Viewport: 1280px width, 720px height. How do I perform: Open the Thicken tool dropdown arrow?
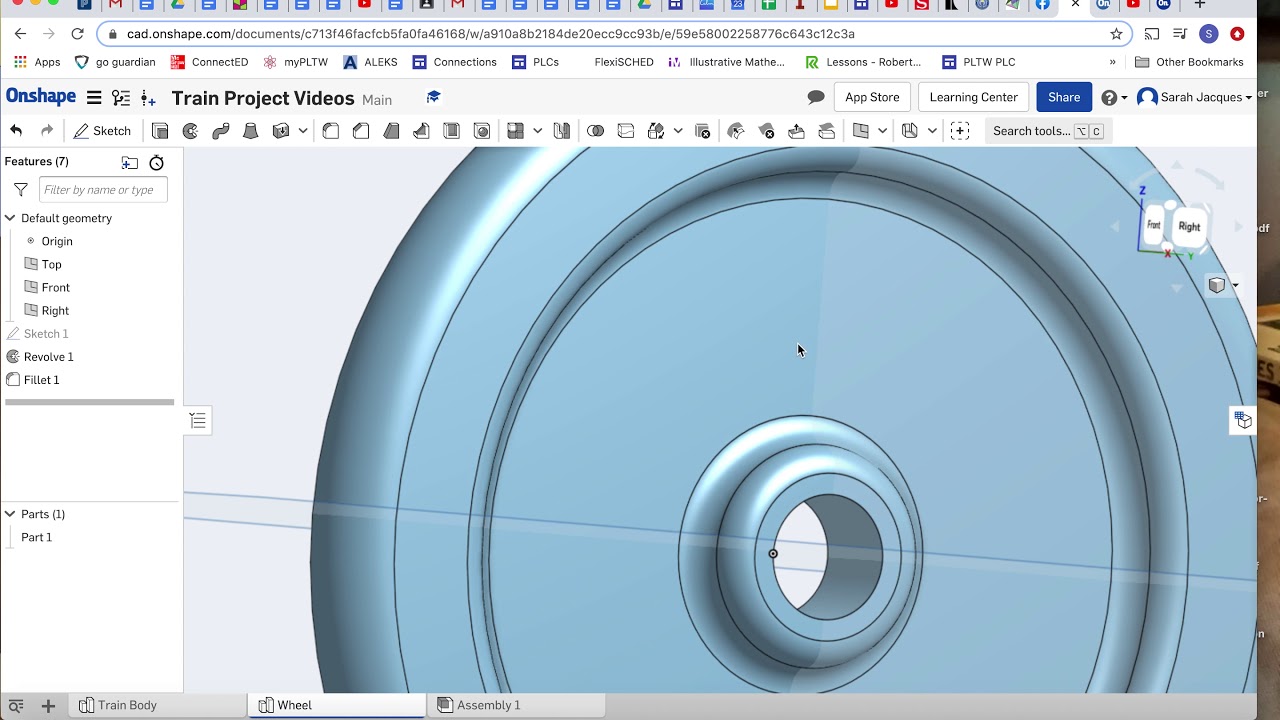coord(302,131)
